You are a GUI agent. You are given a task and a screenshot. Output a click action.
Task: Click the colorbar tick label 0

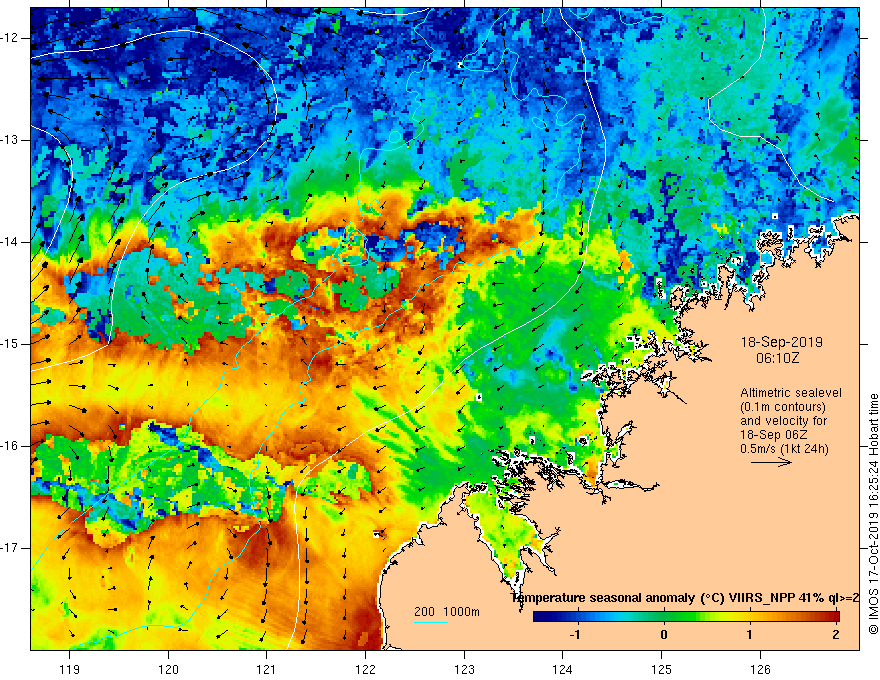coord(664,635)
